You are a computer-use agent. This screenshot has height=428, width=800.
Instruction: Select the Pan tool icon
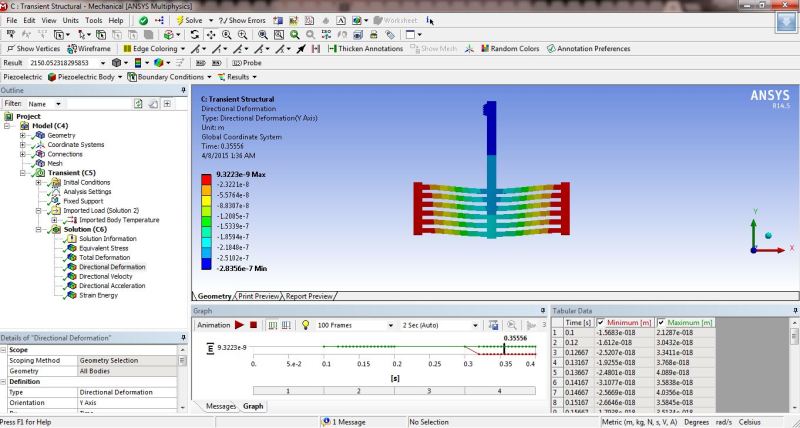tap(210, 35)
